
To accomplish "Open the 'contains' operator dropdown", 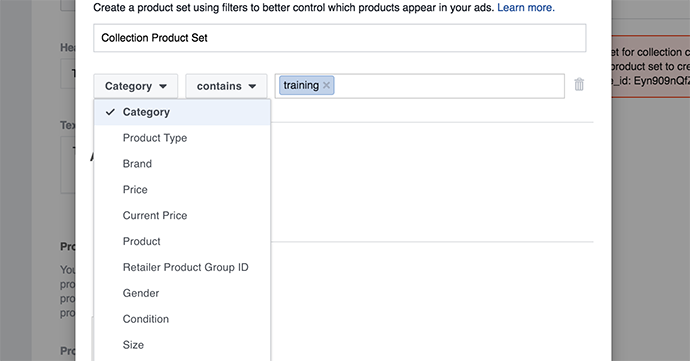I will [226, 86].
